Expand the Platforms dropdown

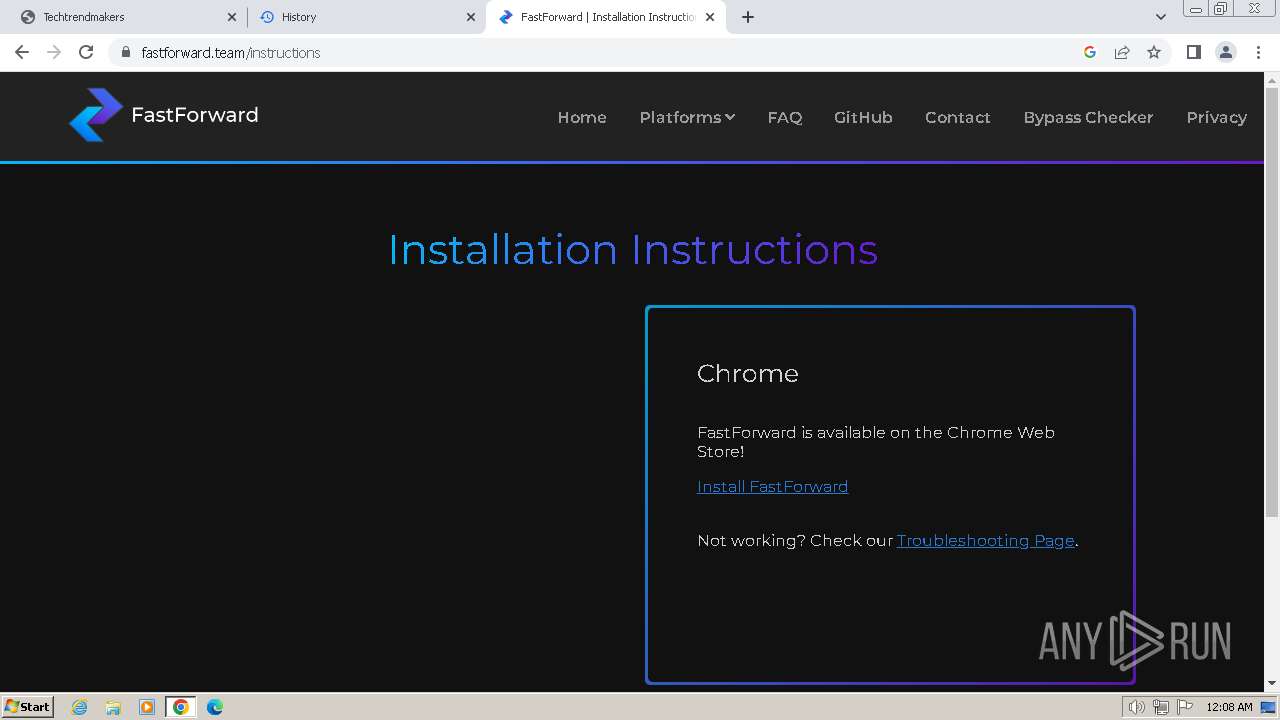[x=687, y=117]
